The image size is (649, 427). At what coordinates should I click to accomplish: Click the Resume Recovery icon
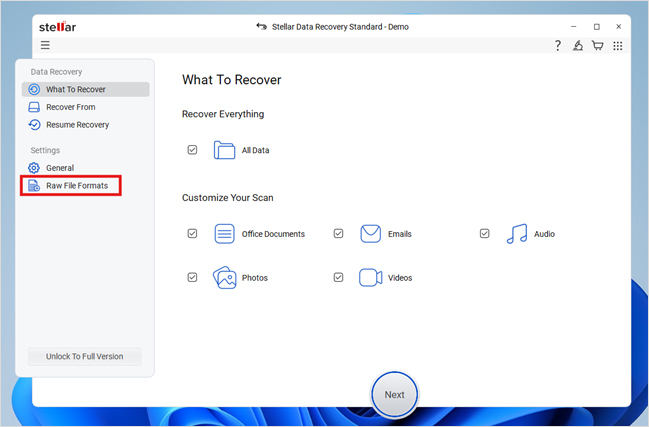click(34, 125)
